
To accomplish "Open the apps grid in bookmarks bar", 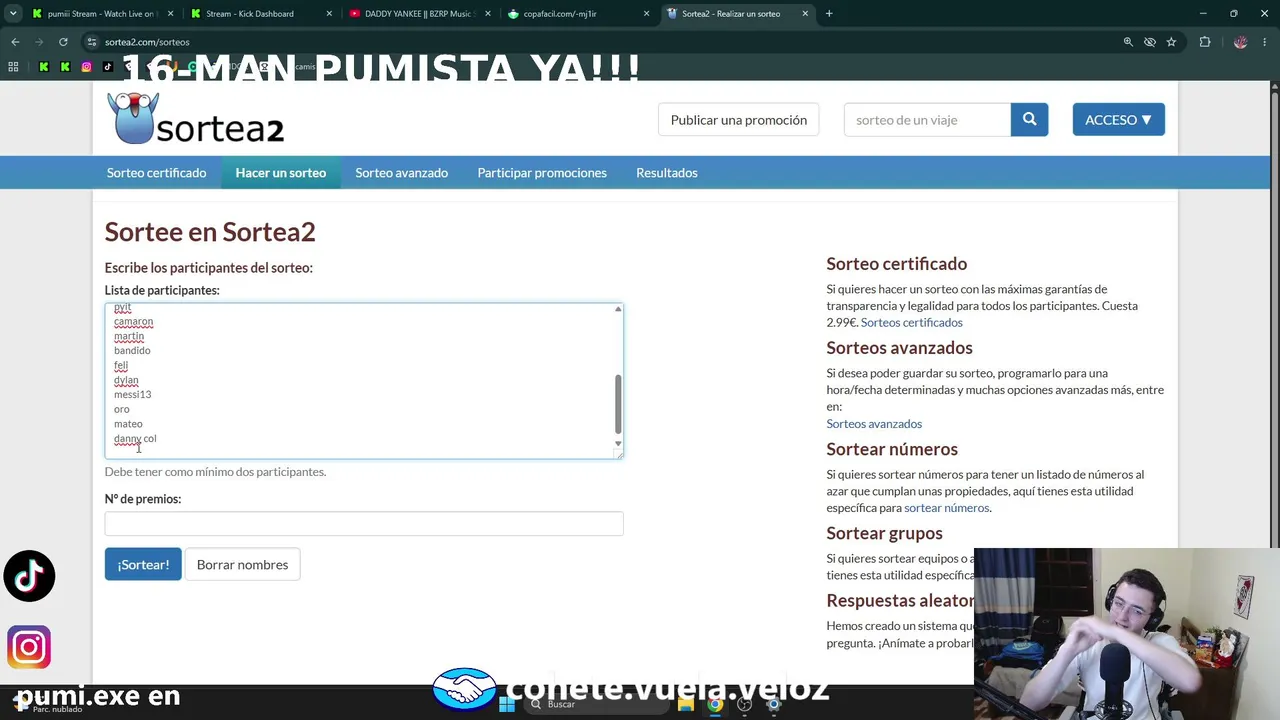I will [13, 67].
